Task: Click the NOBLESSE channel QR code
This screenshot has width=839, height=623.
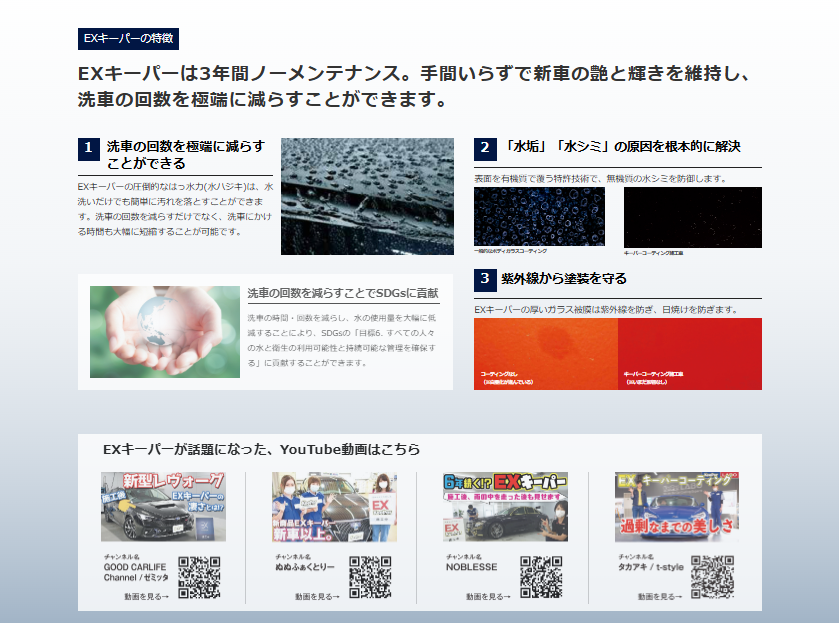Action: click(541, 577)
